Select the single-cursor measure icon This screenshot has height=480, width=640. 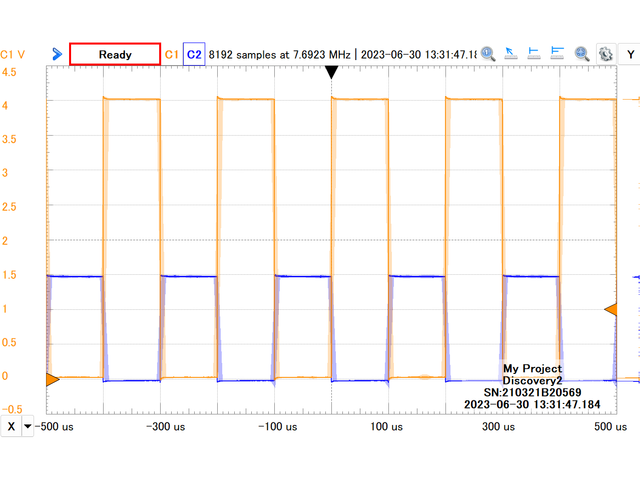pyautogui.click(x=534, y=54)
